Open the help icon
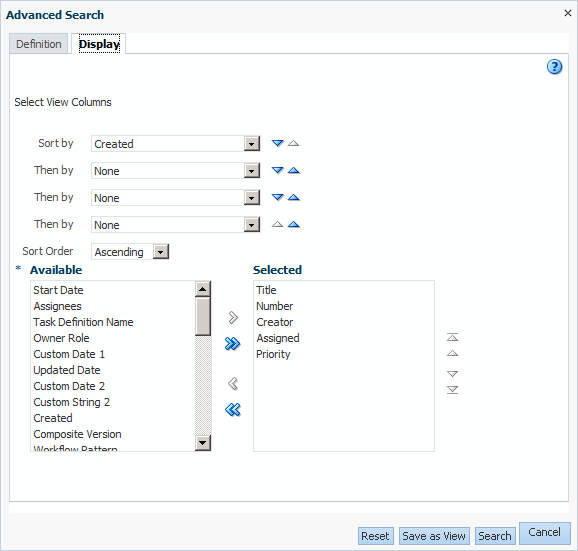 [554, 67]
